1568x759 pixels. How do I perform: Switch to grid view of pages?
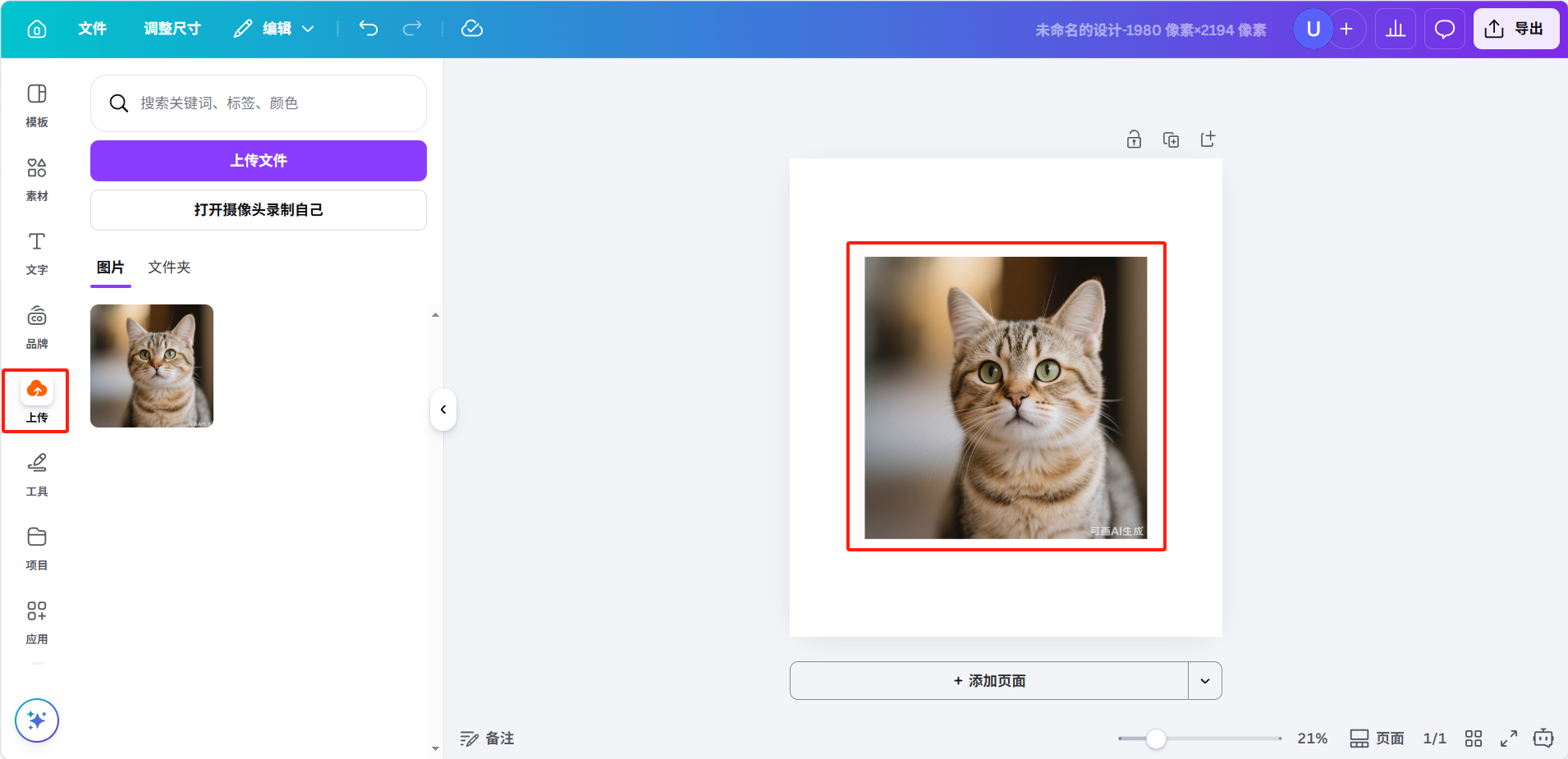click(1474, 738)
